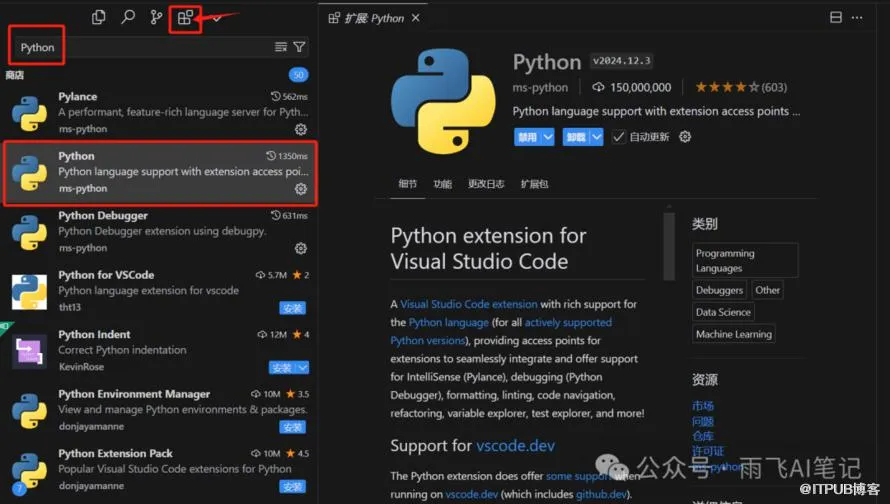Select Python Debugger in extension list
890x504 pixels.
[103, 216]
